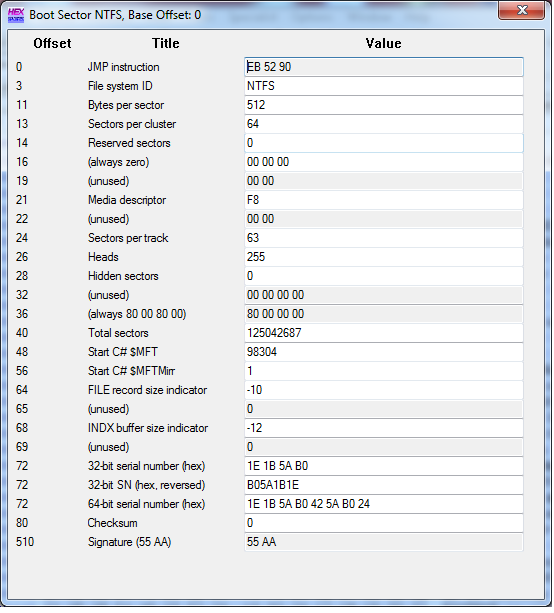554x613 pixels.
Task: Click offset number 40
Action: click(22, 333)
